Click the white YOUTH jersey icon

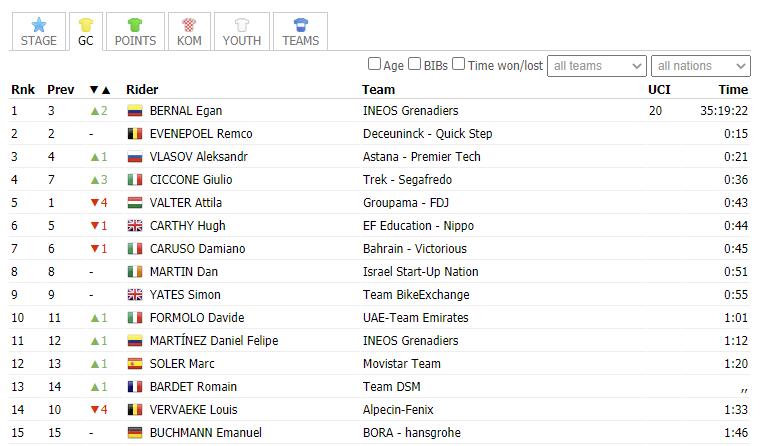(242, 24)
